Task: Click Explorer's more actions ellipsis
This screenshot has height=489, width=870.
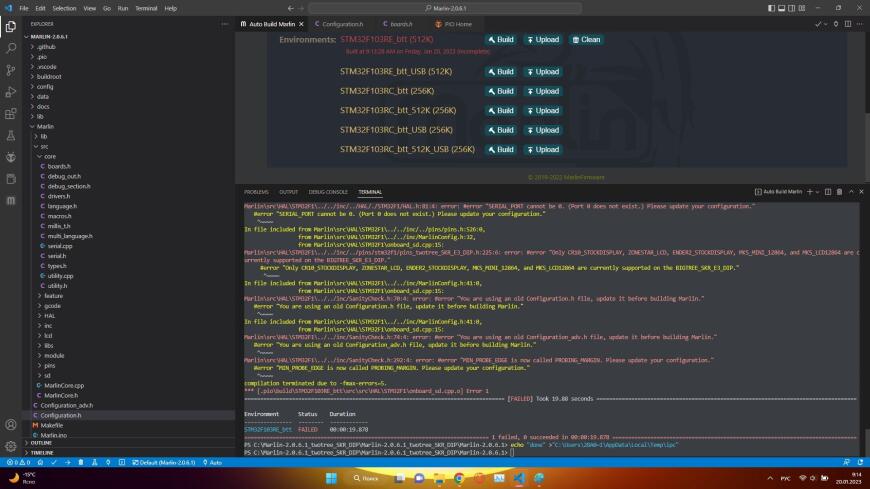Action: click(x=224, y=24)
